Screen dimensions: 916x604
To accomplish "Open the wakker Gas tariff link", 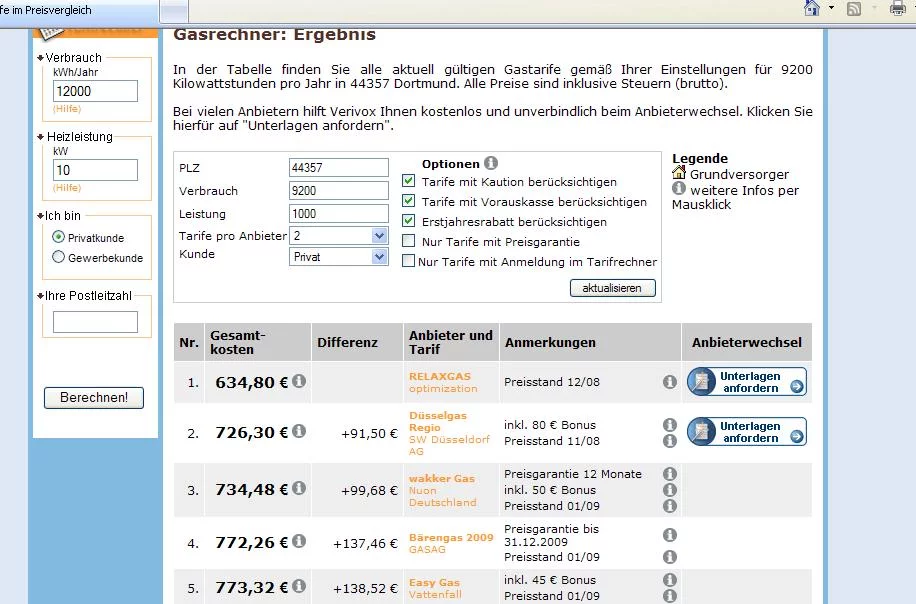I will [442, 490].
